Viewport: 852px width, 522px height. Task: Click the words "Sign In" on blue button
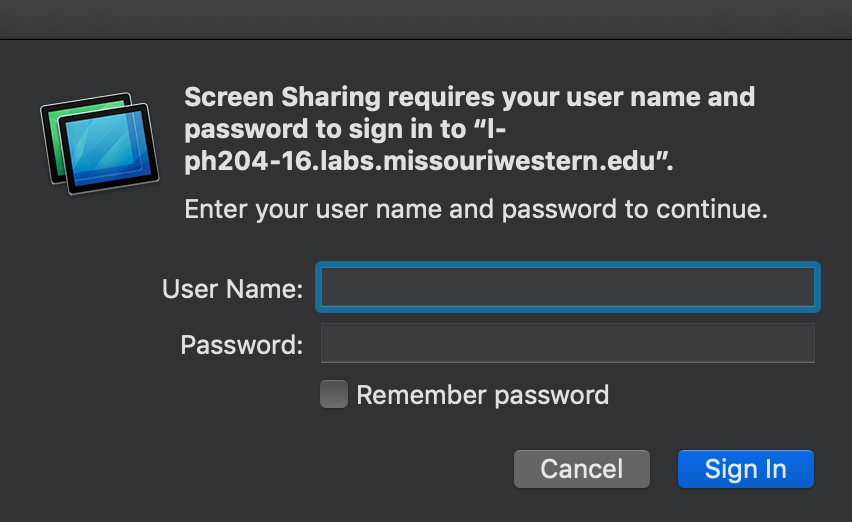point(745,469)
